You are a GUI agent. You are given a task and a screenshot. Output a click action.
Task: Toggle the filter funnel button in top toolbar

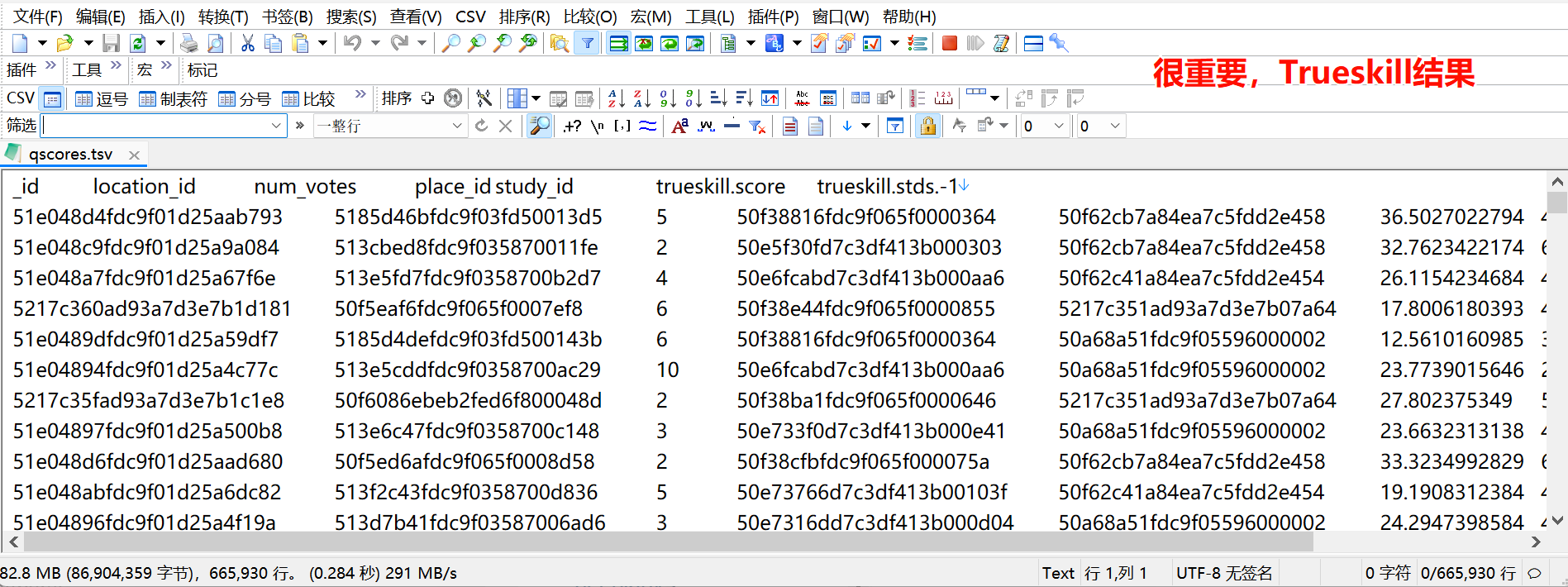click(x=587, y=44)
